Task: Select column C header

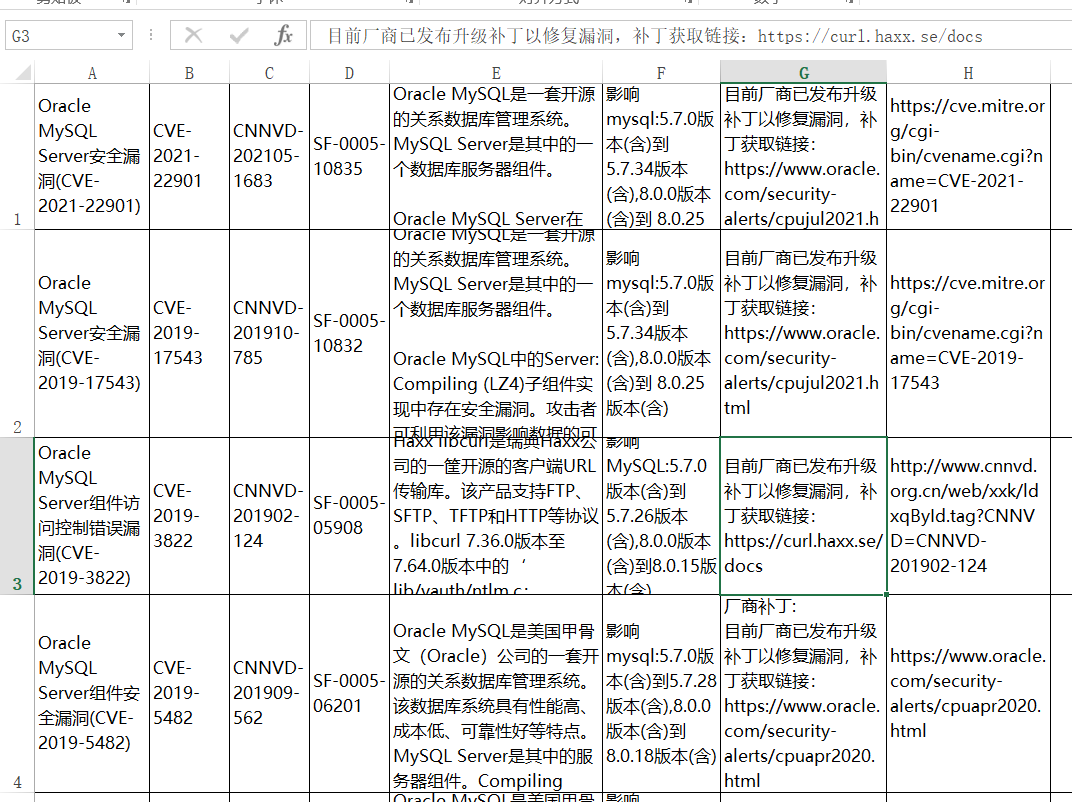Action: pyautogui.click(x=269, y=72)
